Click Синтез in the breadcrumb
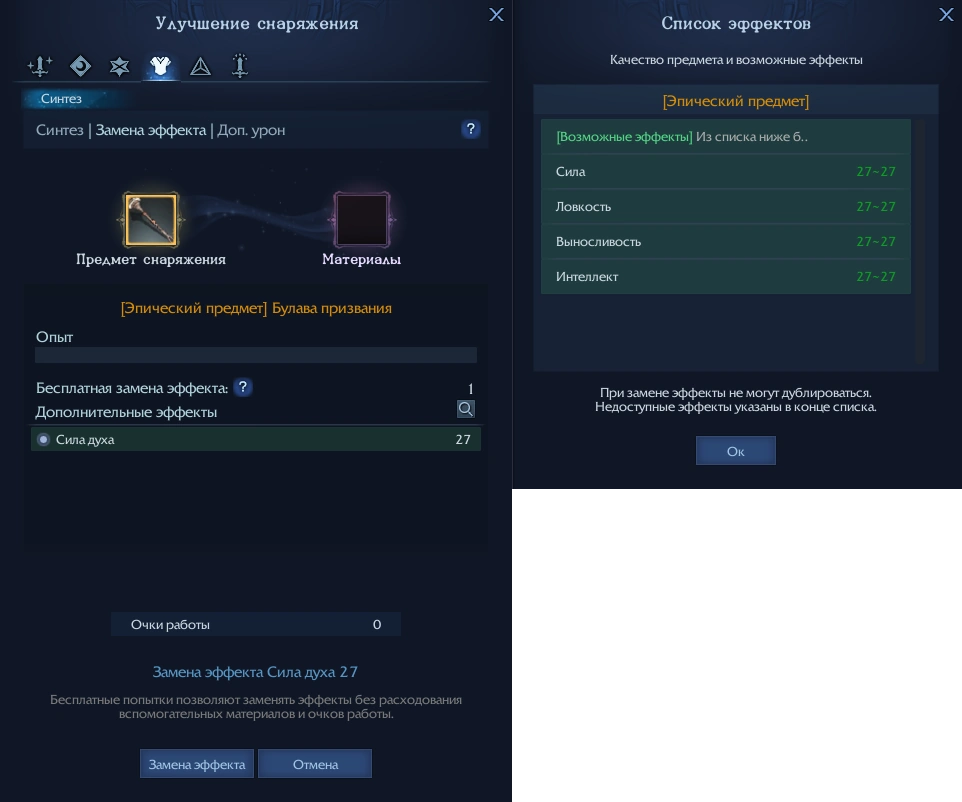 click(60, 130)
